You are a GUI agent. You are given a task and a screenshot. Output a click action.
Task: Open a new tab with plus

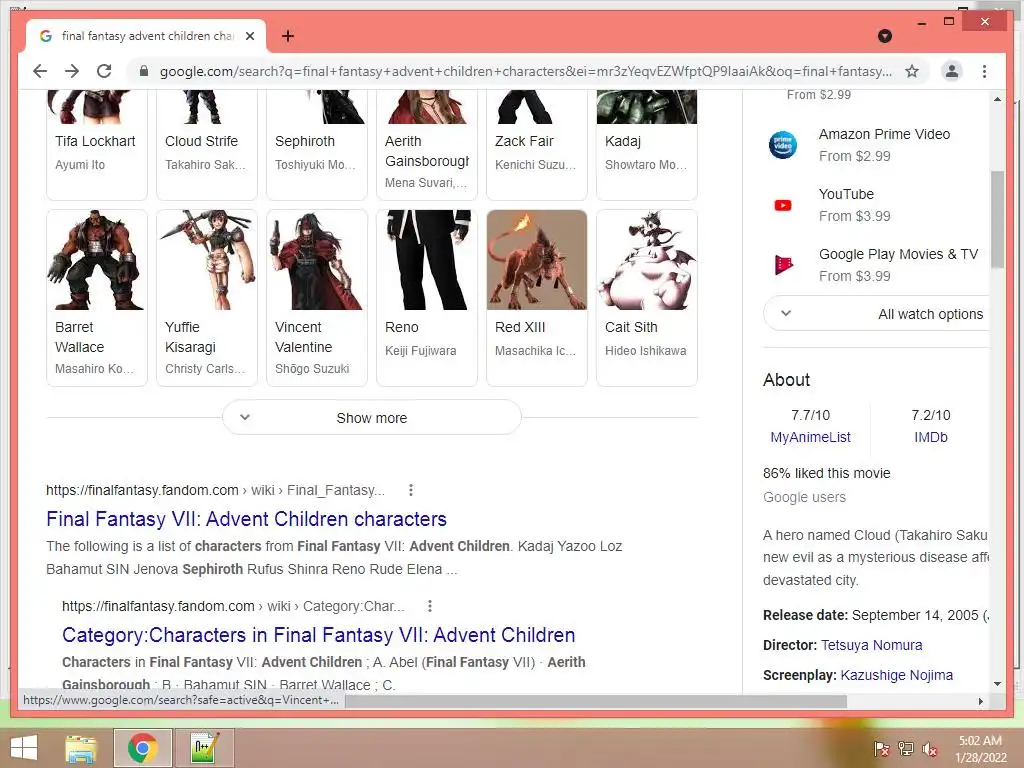[x=287, y=36]
